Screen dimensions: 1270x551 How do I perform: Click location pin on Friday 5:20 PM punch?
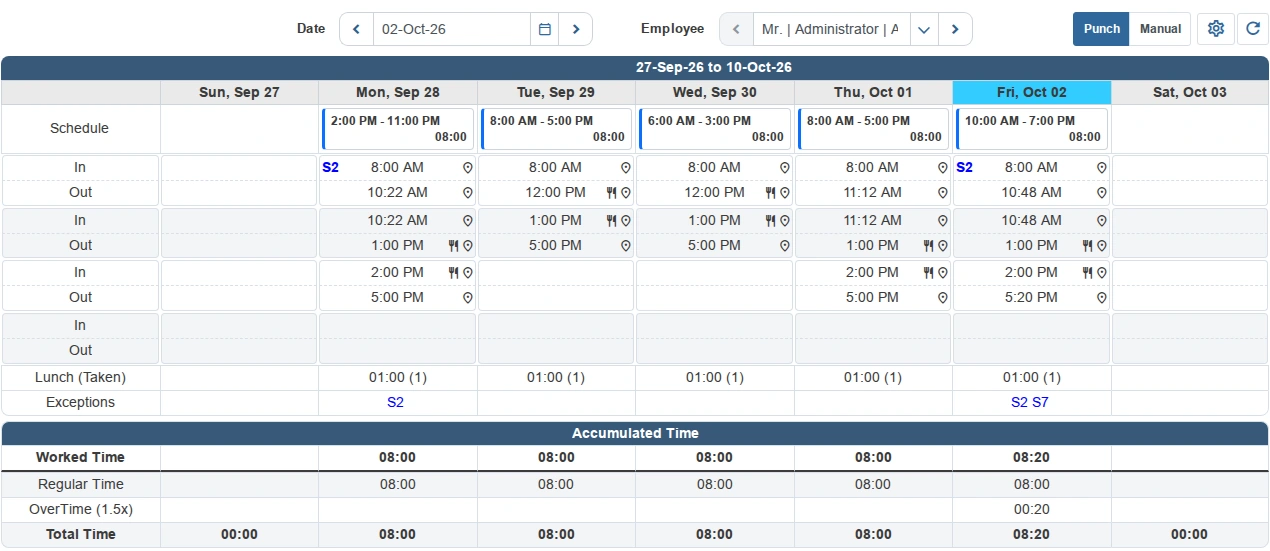click(x=1102, y=298)
